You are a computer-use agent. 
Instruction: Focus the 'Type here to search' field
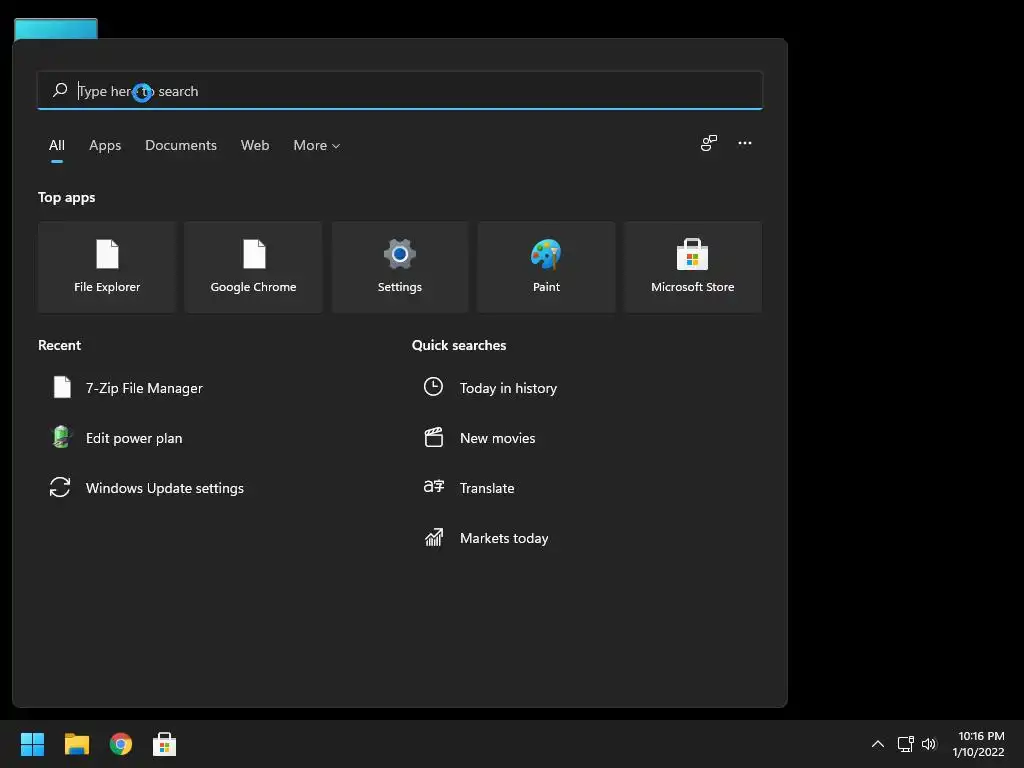coord(400,91)
